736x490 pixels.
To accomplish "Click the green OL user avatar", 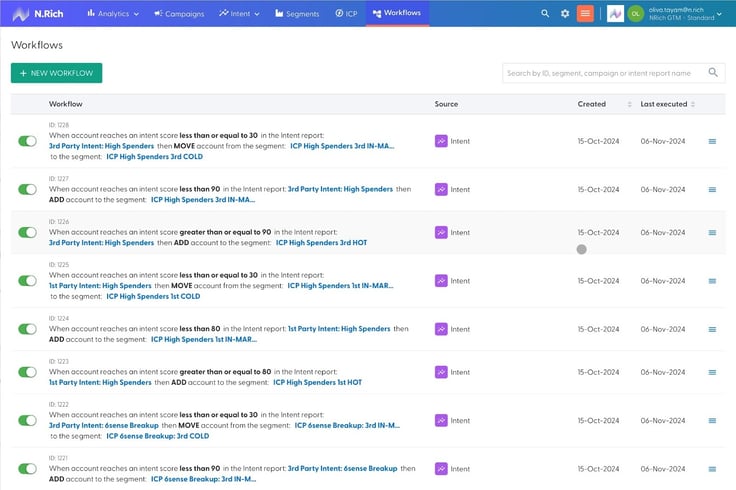I will [x=636, y=14].
